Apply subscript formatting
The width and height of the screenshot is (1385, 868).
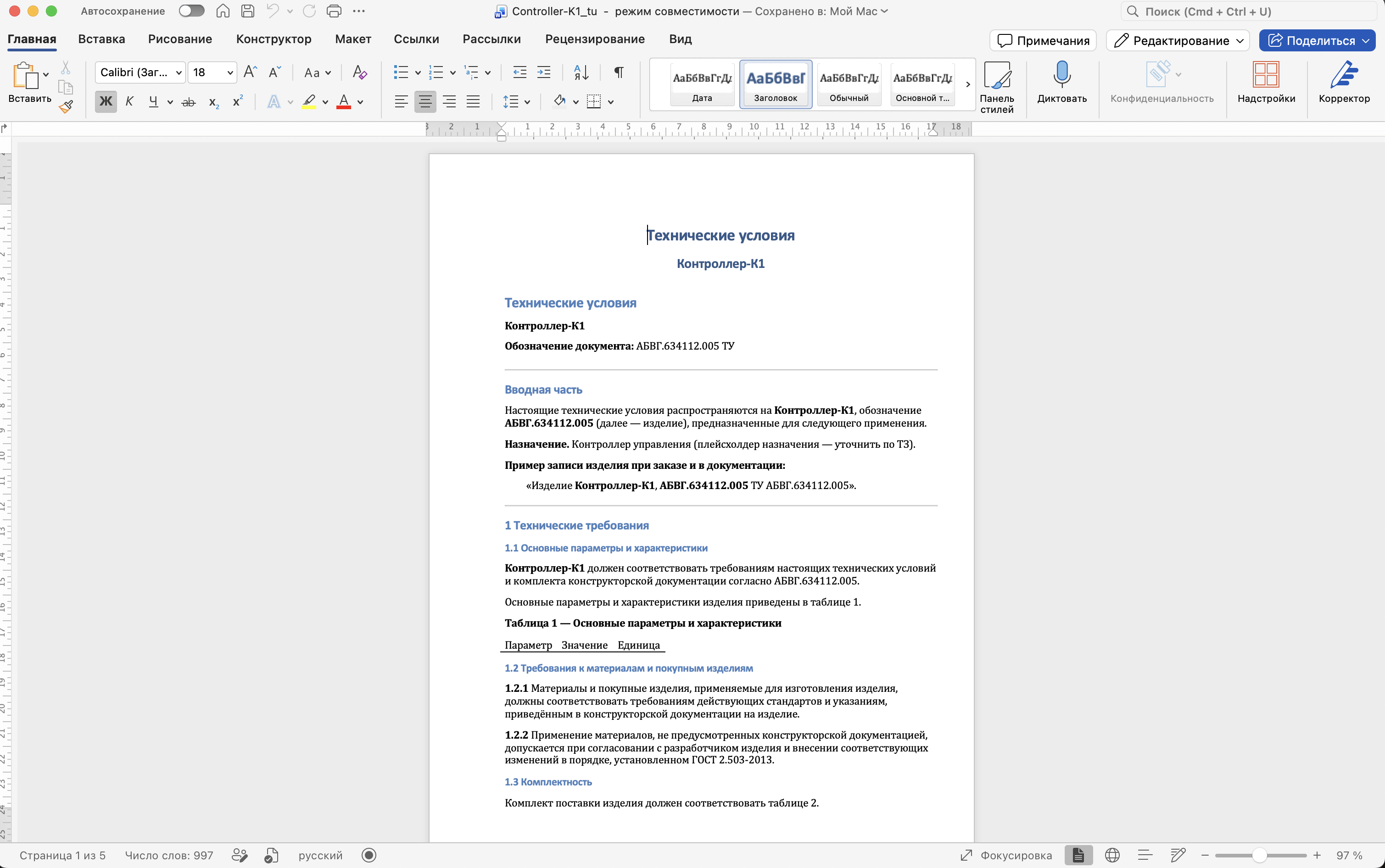pyautogui.click(x=213, y=102)
